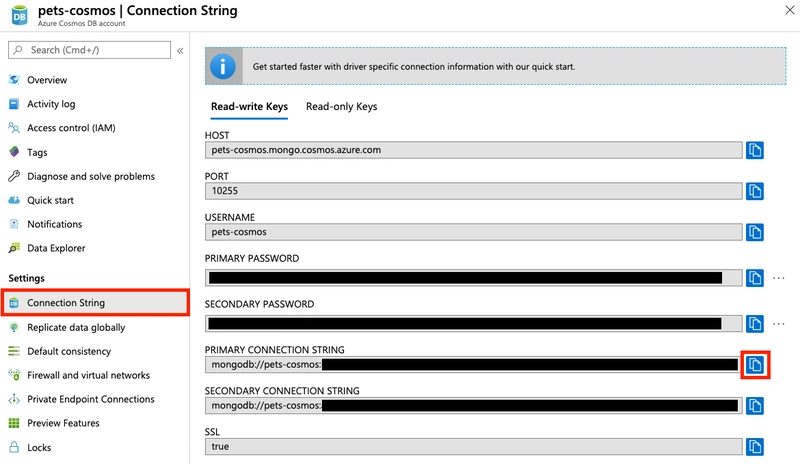Image resolution: width=800 pixels, height=464 pixels.
Task: Click the sidebar Search field
Action: (89, 50)
